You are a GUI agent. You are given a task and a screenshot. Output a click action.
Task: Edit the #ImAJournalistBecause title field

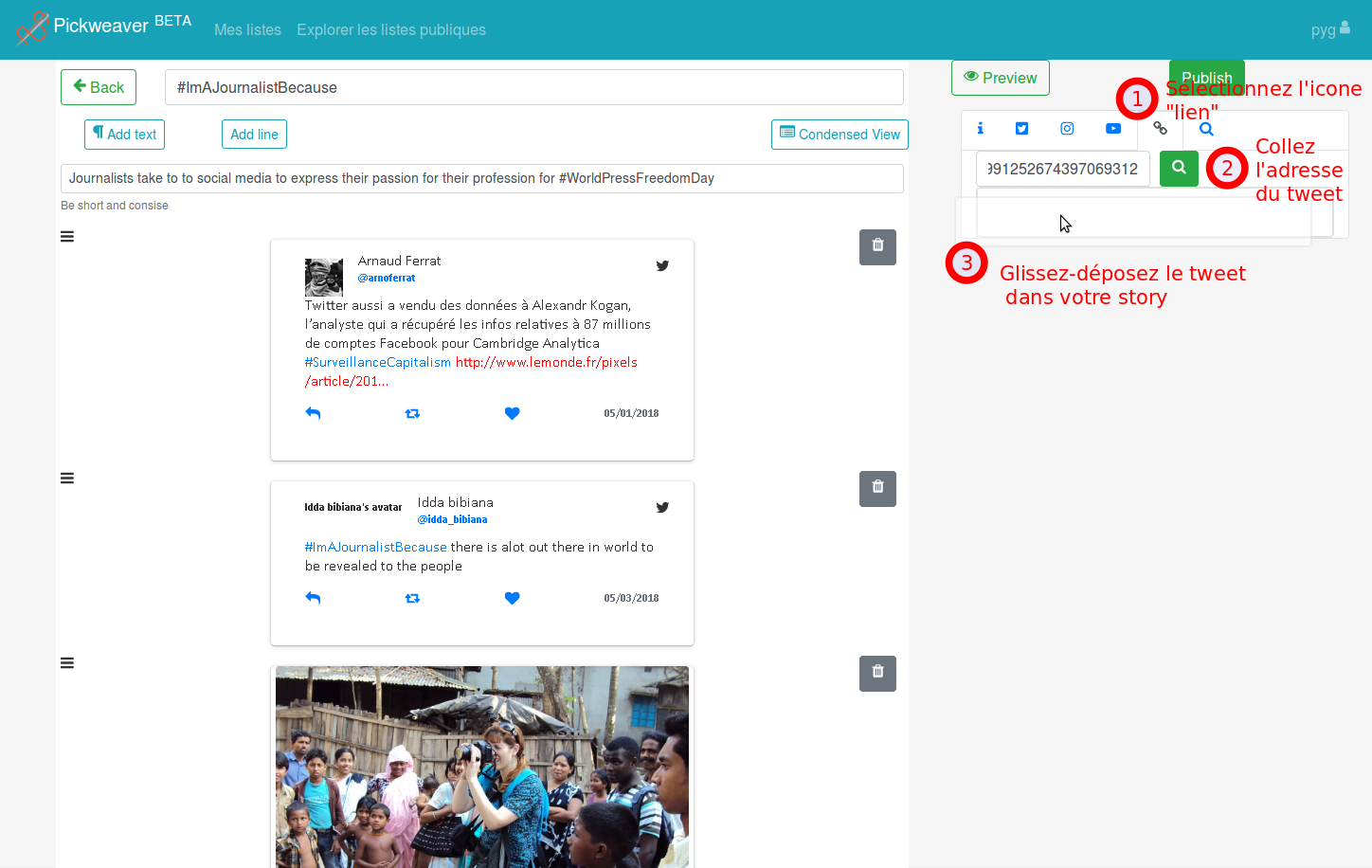(x=534, y=87)
